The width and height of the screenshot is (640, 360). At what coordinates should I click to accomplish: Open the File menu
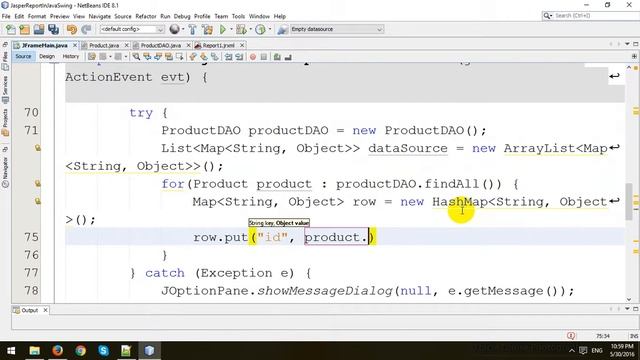coord(6,16)
